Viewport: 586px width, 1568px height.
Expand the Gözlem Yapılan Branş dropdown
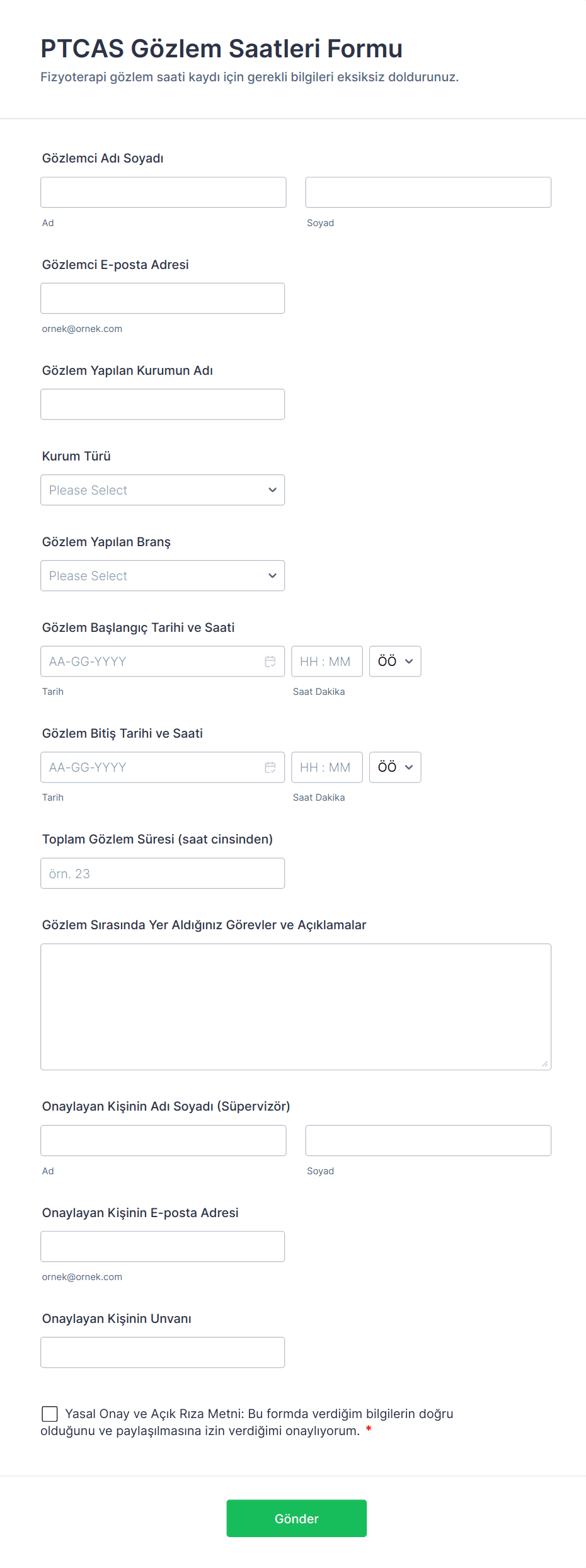(x=163, y=576)
